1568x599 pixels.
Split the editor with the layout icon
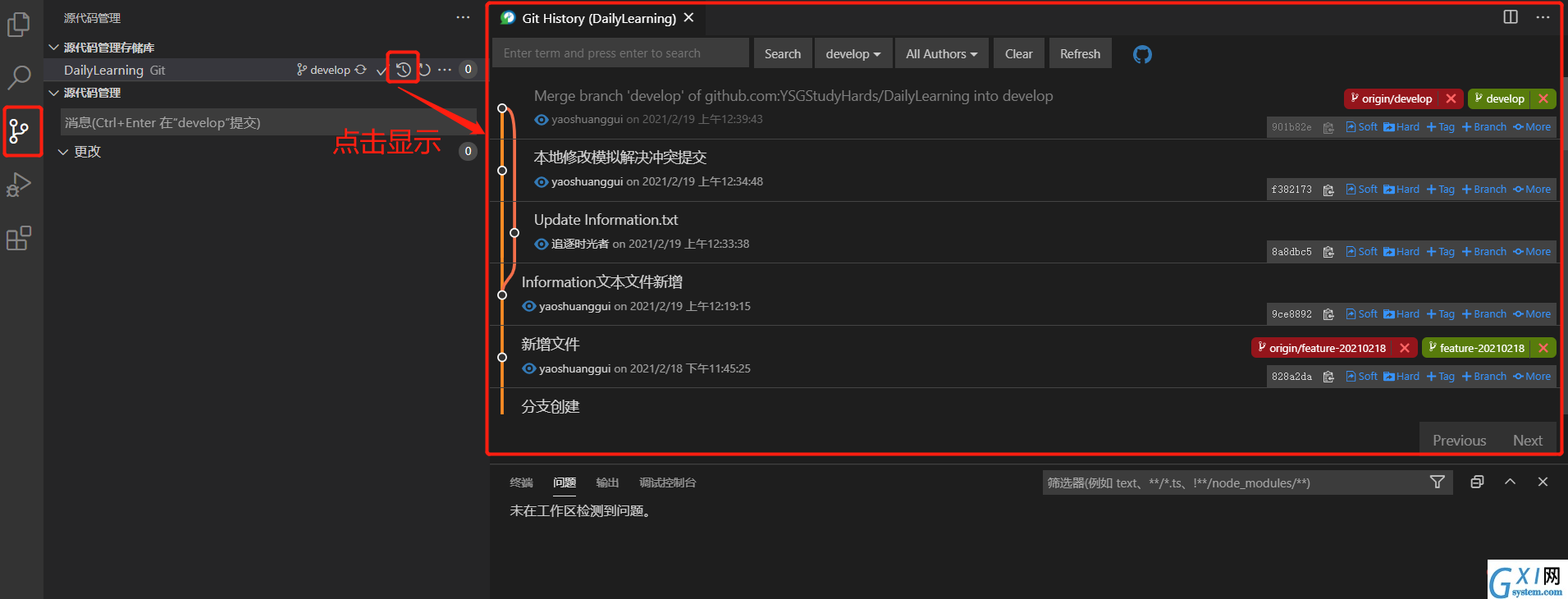tap(1511, 17)
